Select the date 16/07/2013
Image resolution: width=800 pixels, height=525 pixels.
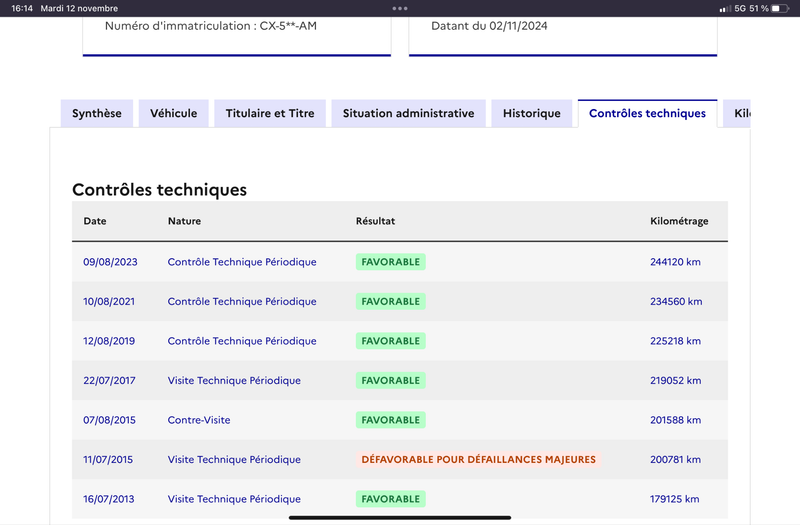coord(109,499)
